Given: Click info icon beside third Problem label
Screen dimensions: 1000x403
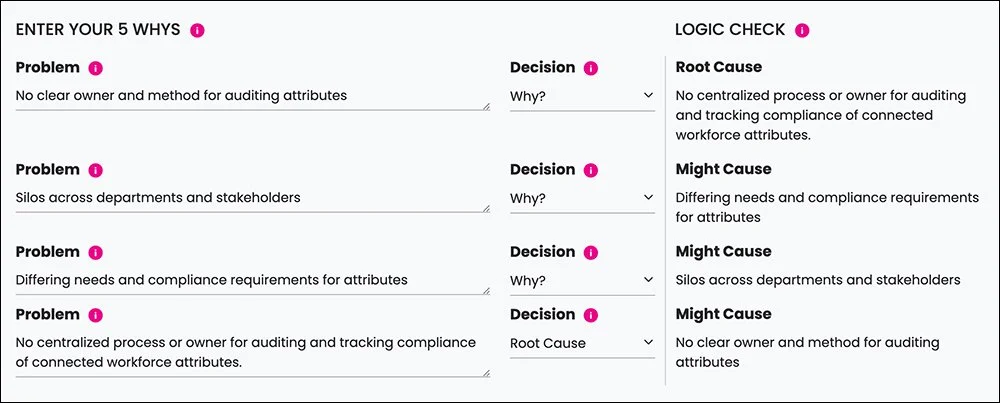Looking at the screenshot, I should pos(96,252).
